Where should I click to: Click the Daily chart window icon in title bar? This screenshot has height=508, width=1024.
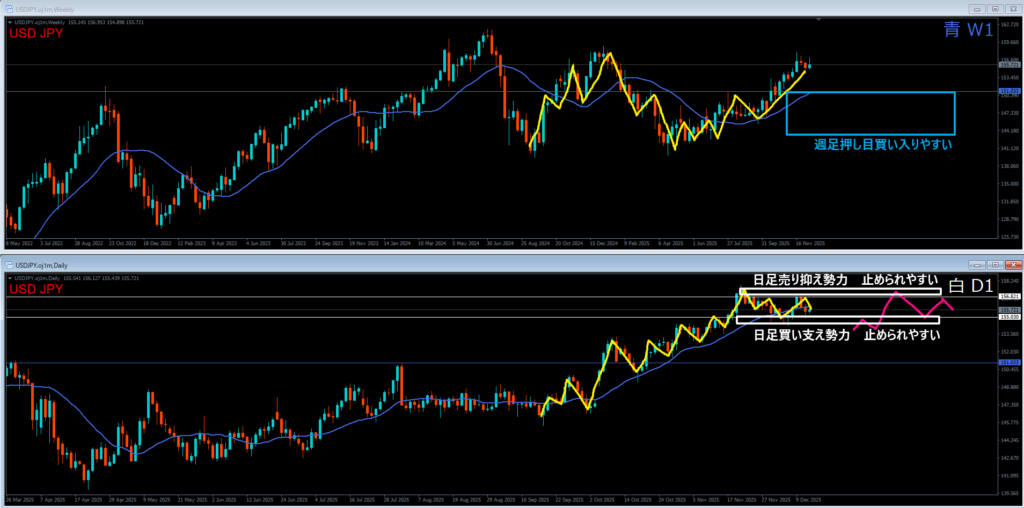[x=9, y=265]
